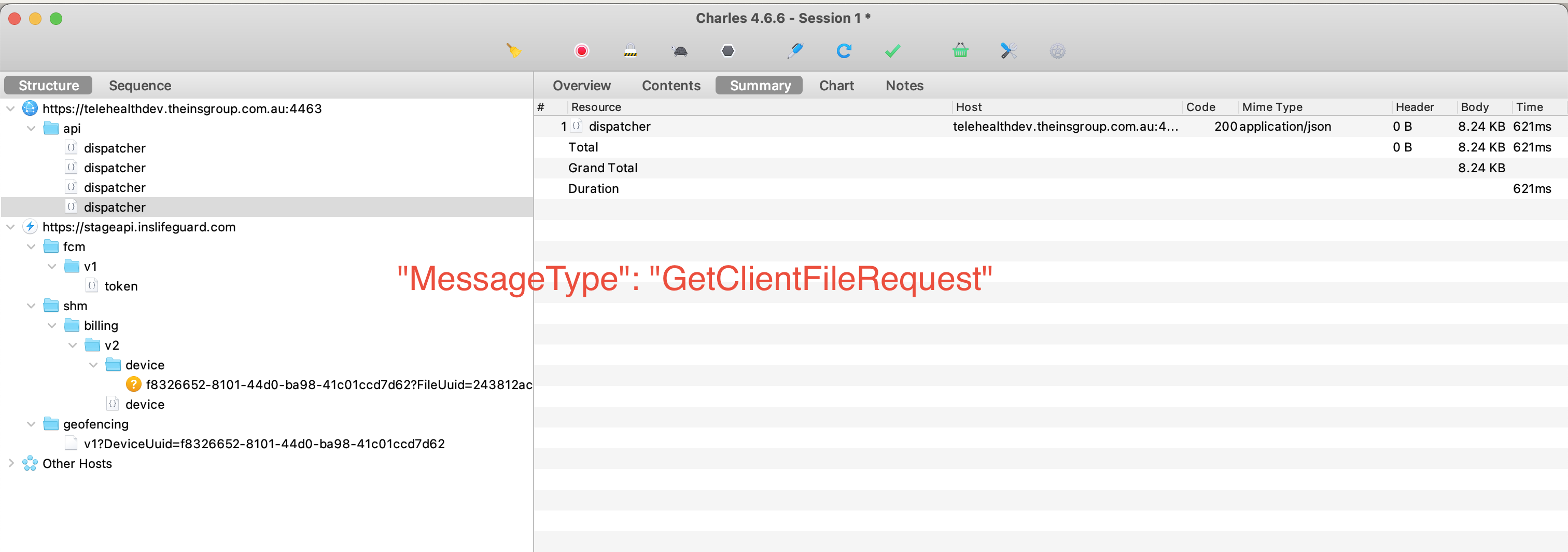Collapse the geofencing folder
The image size is (1568, 552).
pos(32,424)
